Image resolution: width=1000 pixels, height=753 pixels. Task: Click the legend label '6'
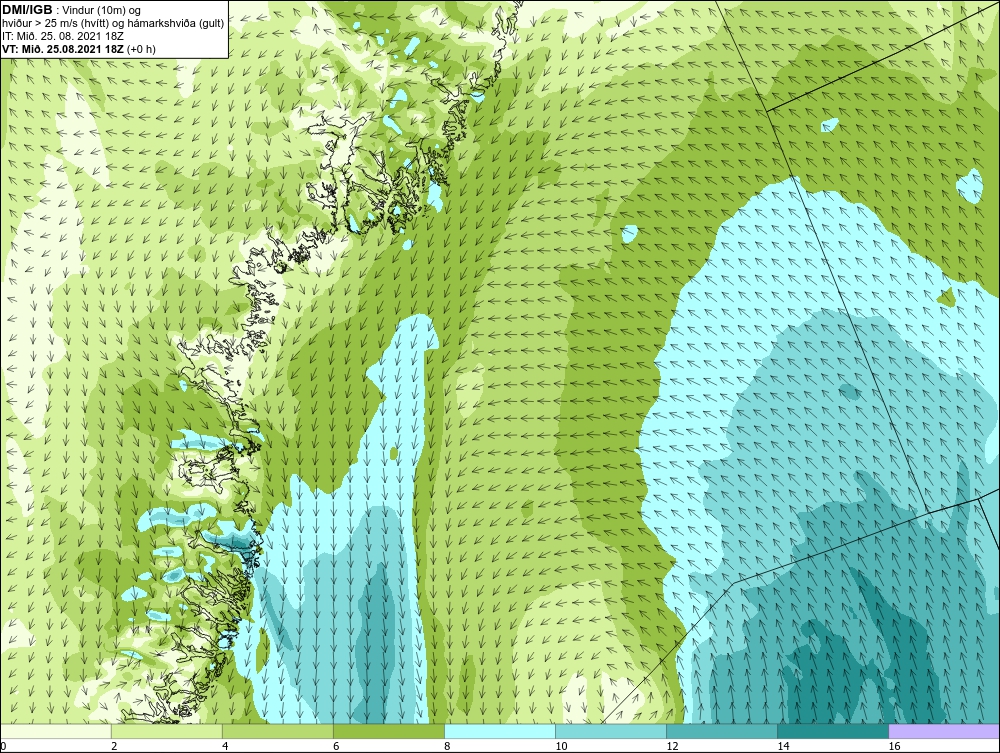[x=336, y=746]
